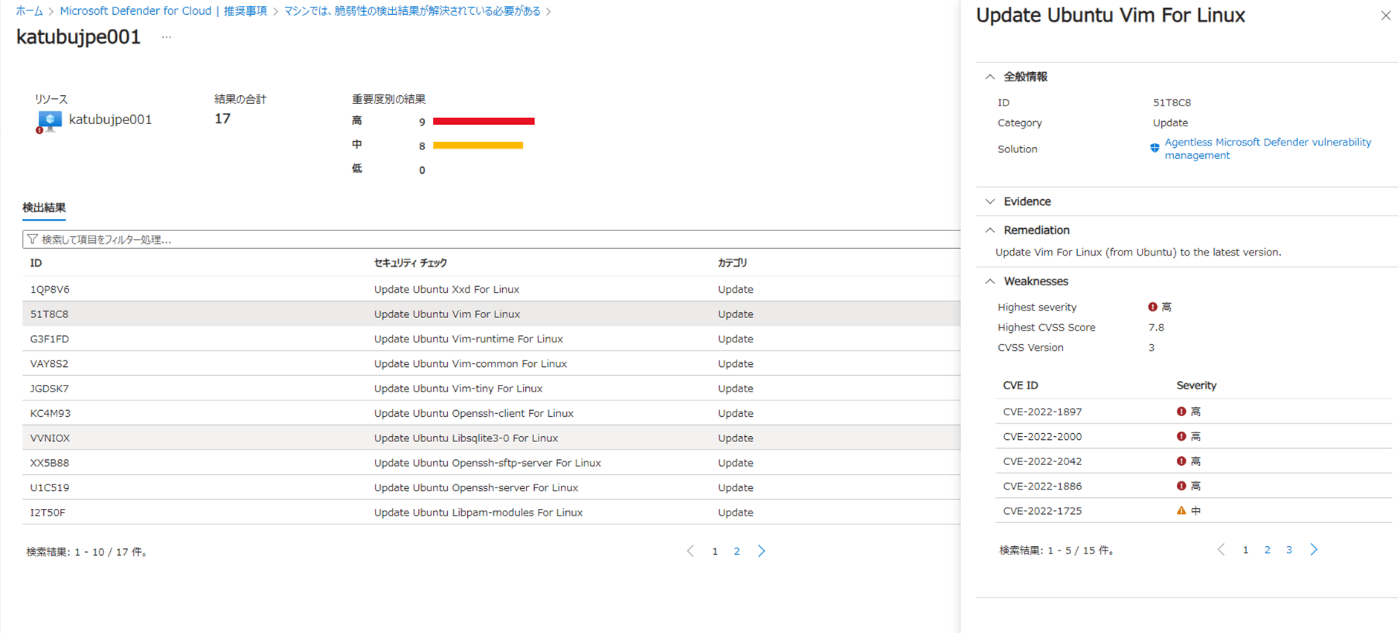Viewport: 1400px width, 633px height.
Task: Select Update Ubuntu Openssh-client For Linux
Action: pos(491,414)
